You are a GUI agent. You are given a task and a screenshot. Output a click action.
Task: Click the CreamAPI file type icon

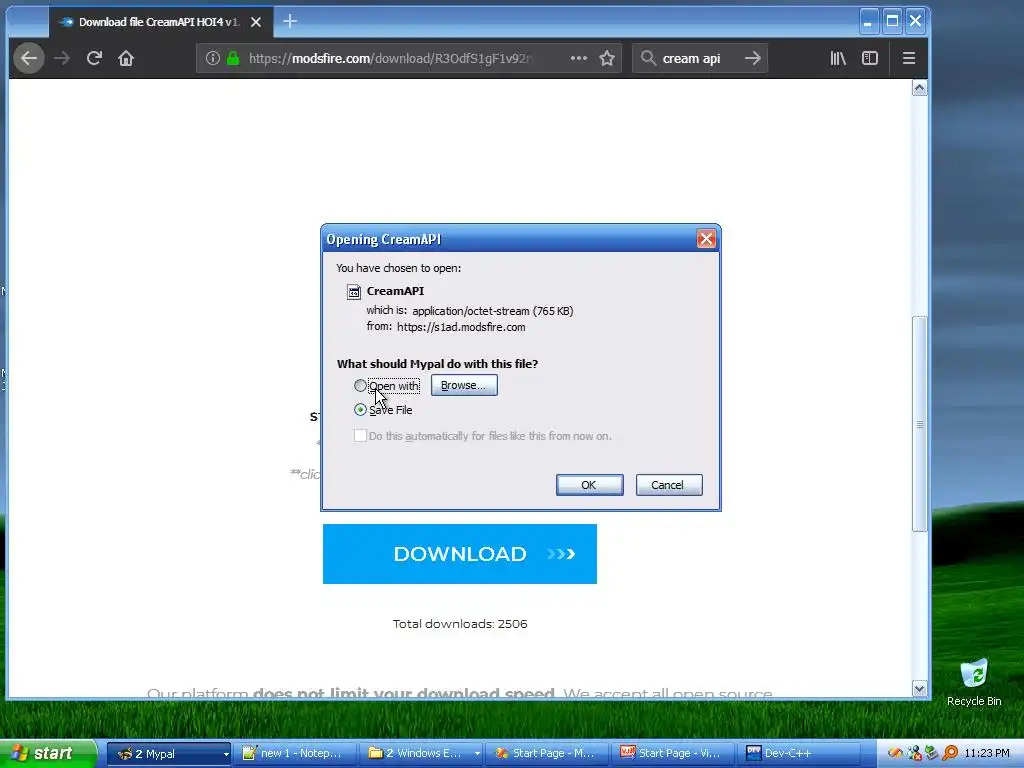point(354,292)
